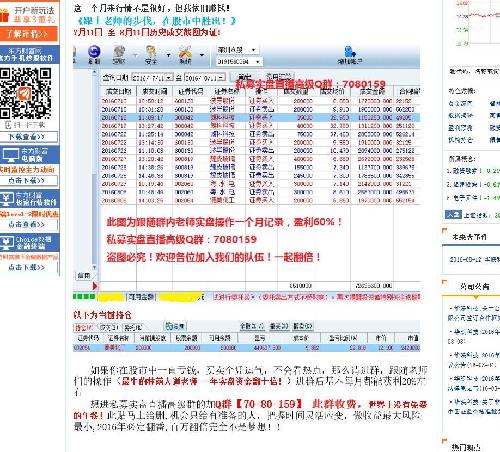This screenshot has height=452, width=500.
Task: Click the query button beside the date range
Action: 245,76
